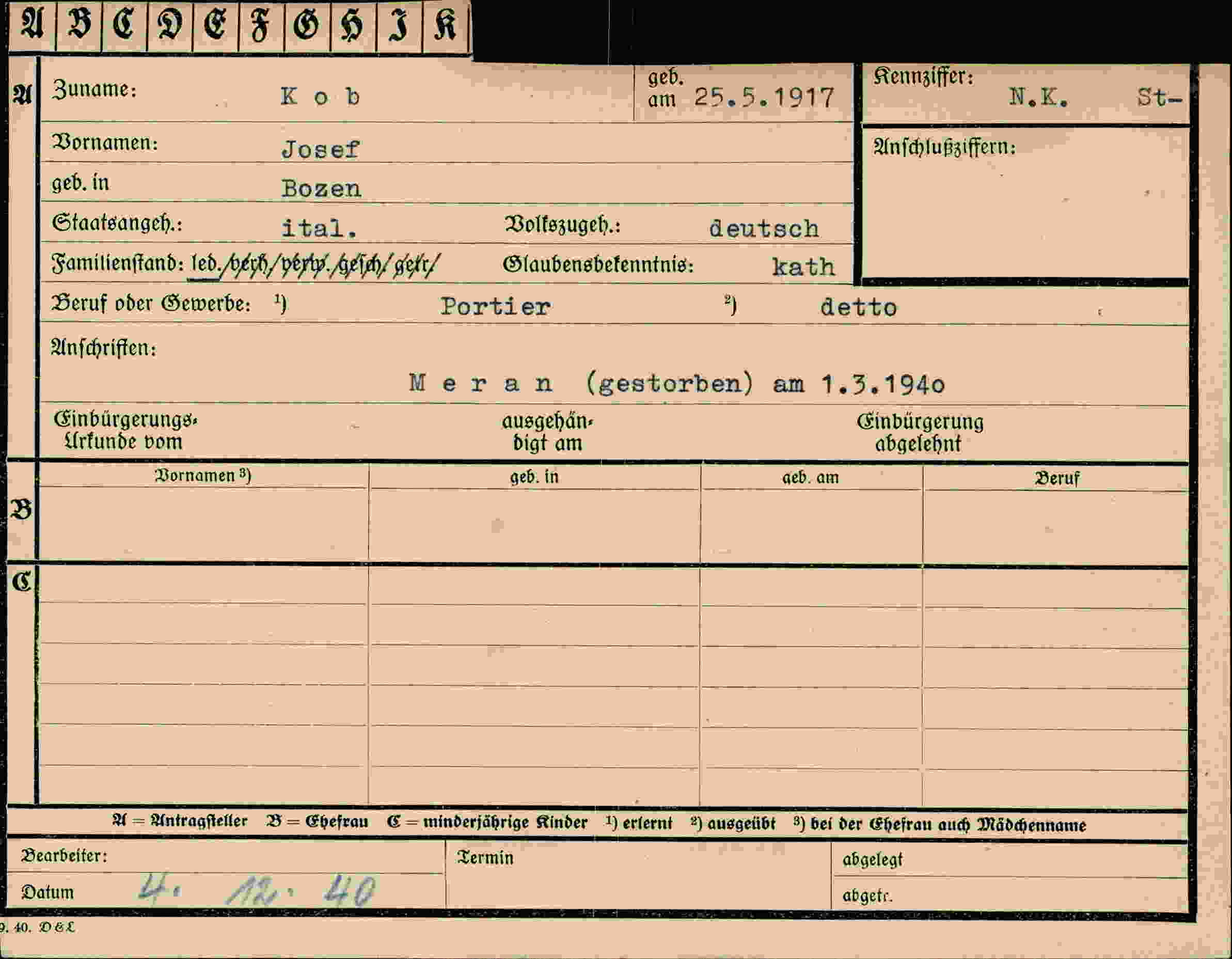This screenshot has width=1232, height=959.
Task: Click the 'Staatsangeh.:' label
Action: (x=117, y=224)
